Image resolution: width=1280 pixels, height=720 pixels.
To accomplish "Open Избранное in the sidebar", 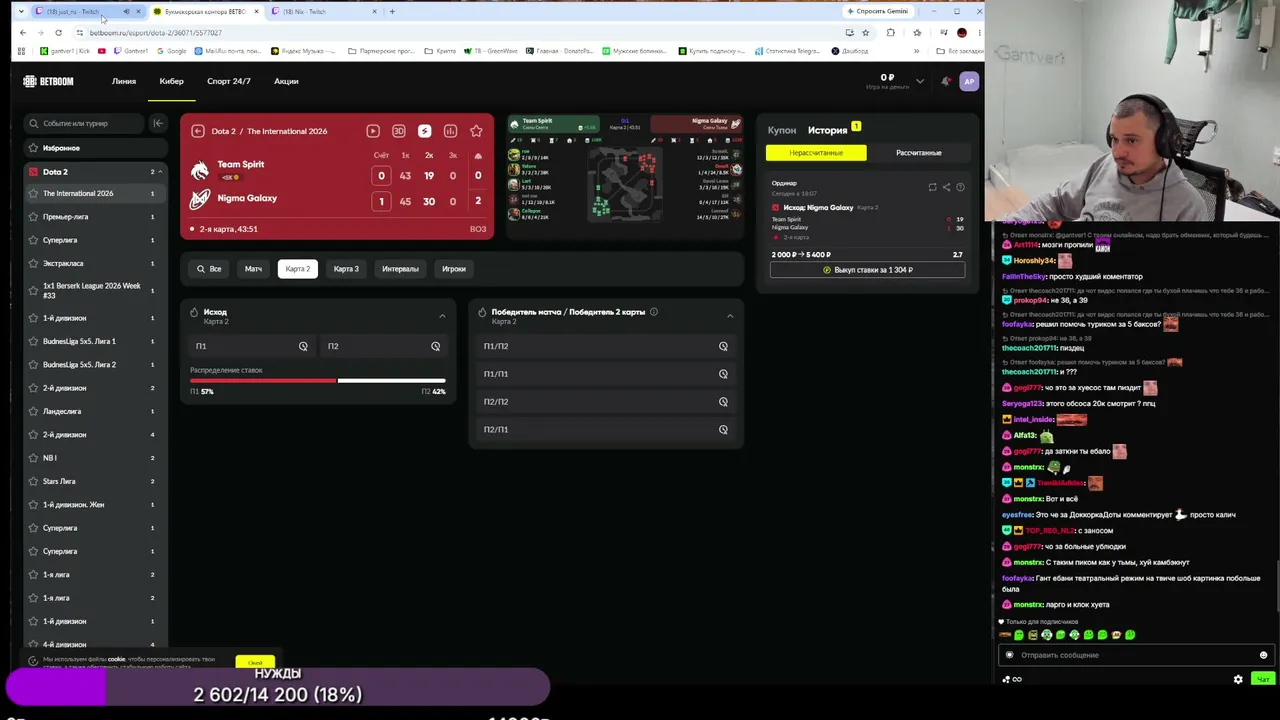I will click(x=97, y=148).
